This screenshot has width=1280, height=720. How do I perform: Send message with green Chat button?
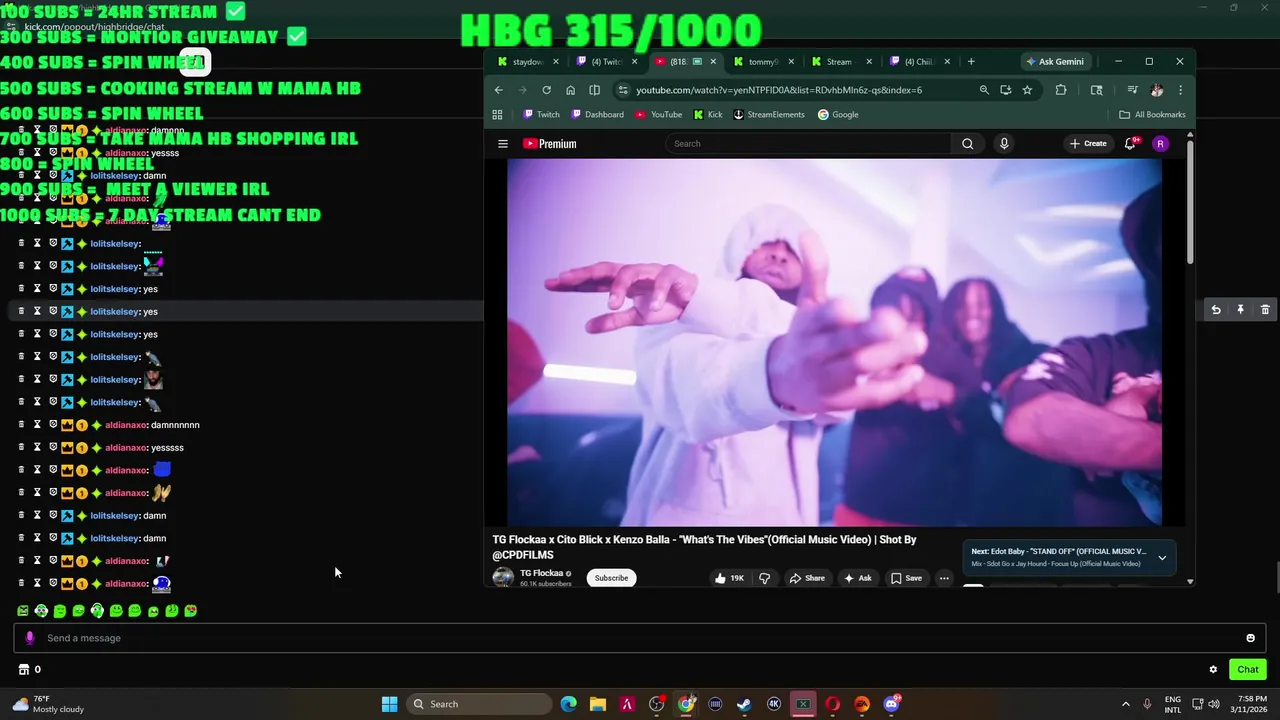pyautogui.click(x=1248, y=670)
